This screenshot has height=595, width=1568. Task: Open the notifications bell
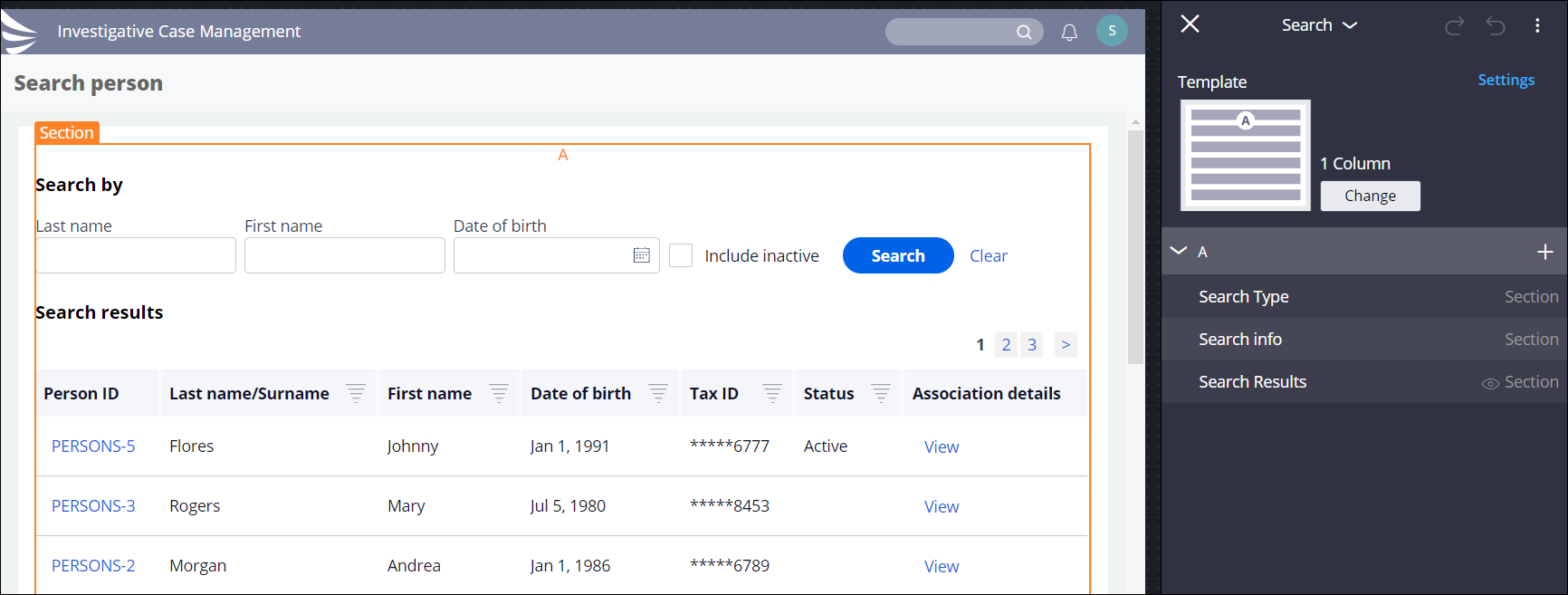click(1069, 33)
